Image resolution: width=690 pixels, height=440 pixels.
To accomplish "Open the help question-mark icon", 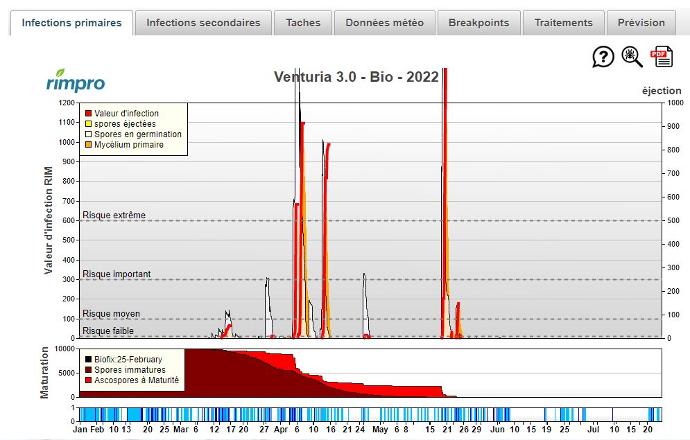I will pyautogui.click(x=603, y=57).
